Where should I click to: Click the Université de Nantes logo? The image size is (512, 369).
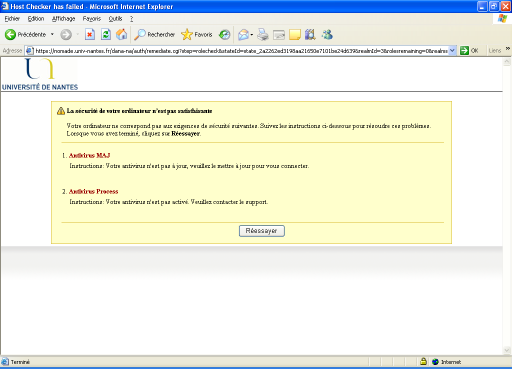coord(40,74)
